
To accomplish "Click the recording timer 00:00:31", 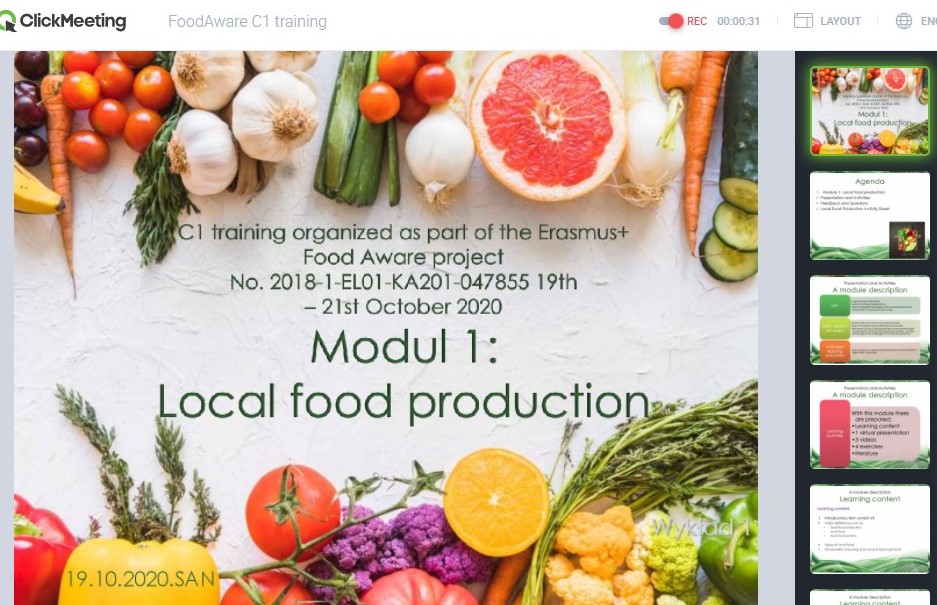I will (x=739, y=22).
